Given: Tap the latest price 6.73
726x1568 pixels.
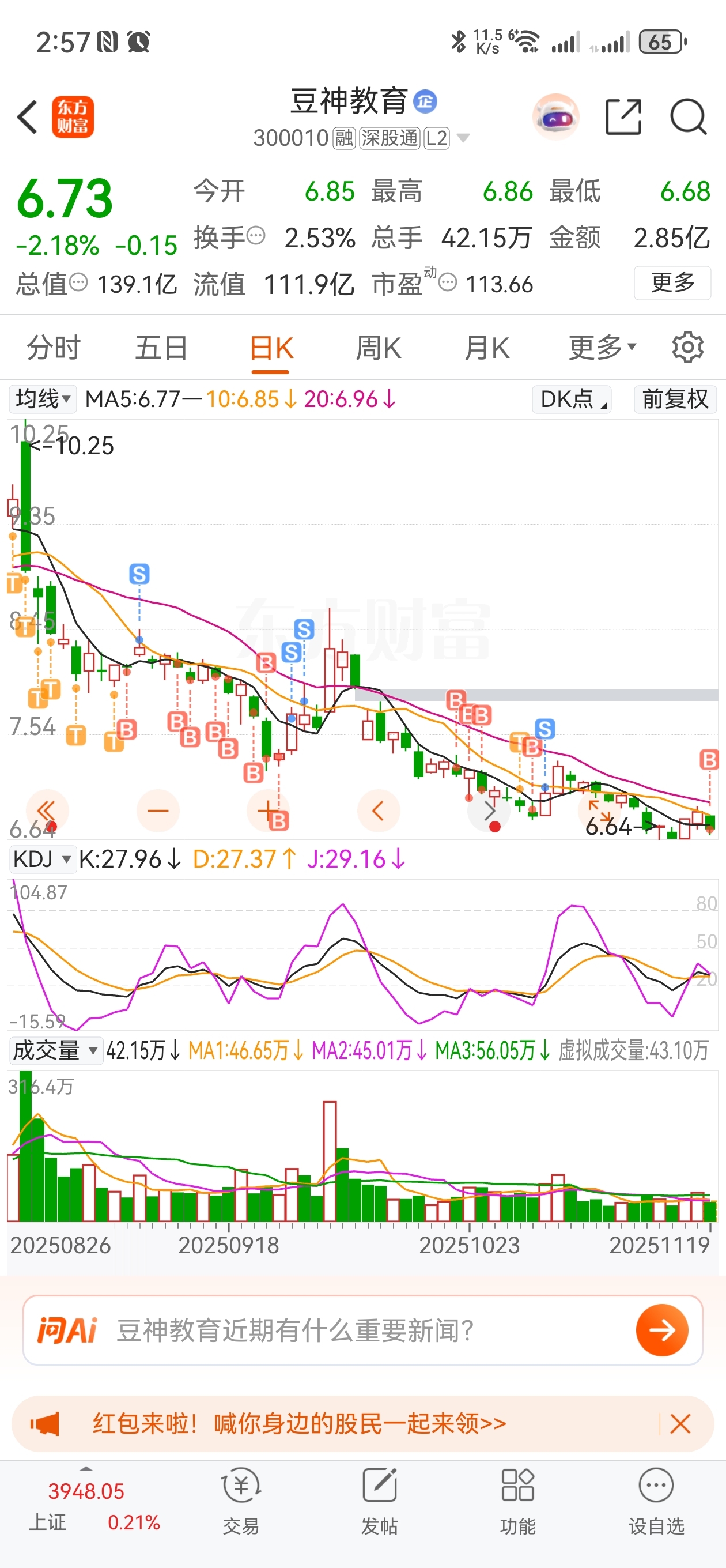Looking at the screenshot, I should (x=65, y=198).
